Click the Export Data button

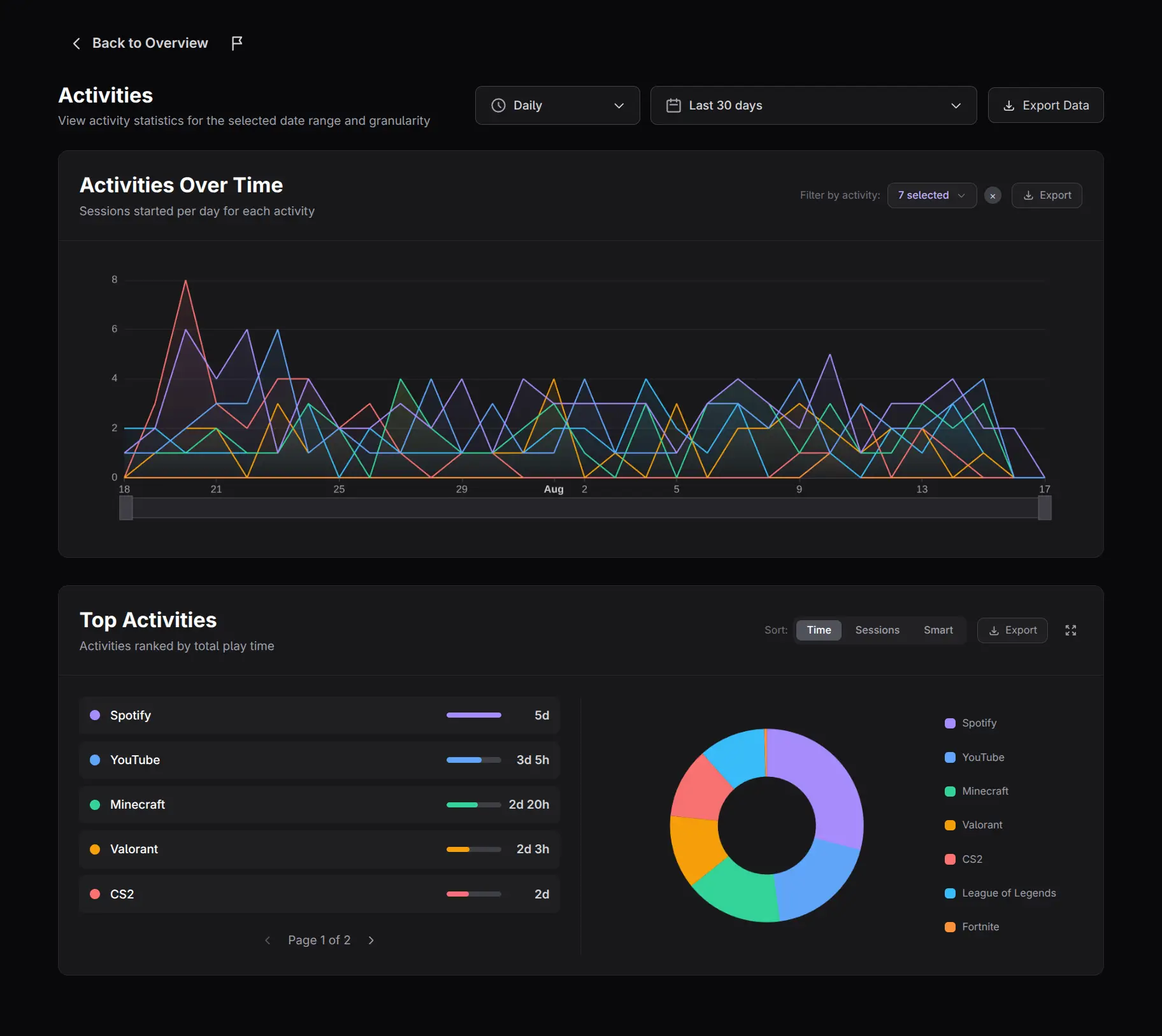1045,105
